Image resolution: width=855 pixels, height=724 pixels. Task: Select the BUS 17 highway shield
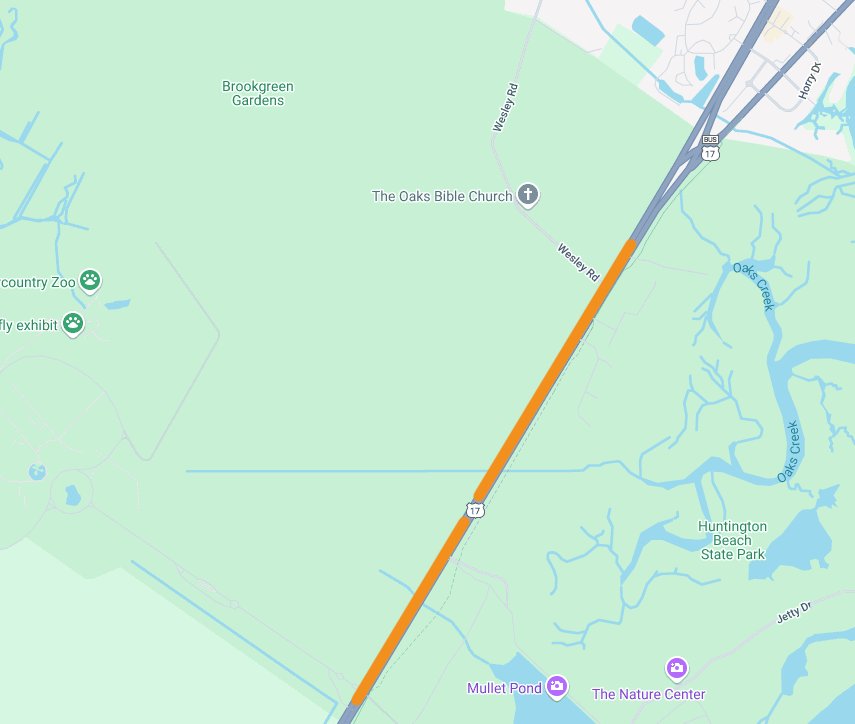pos(710,148)
